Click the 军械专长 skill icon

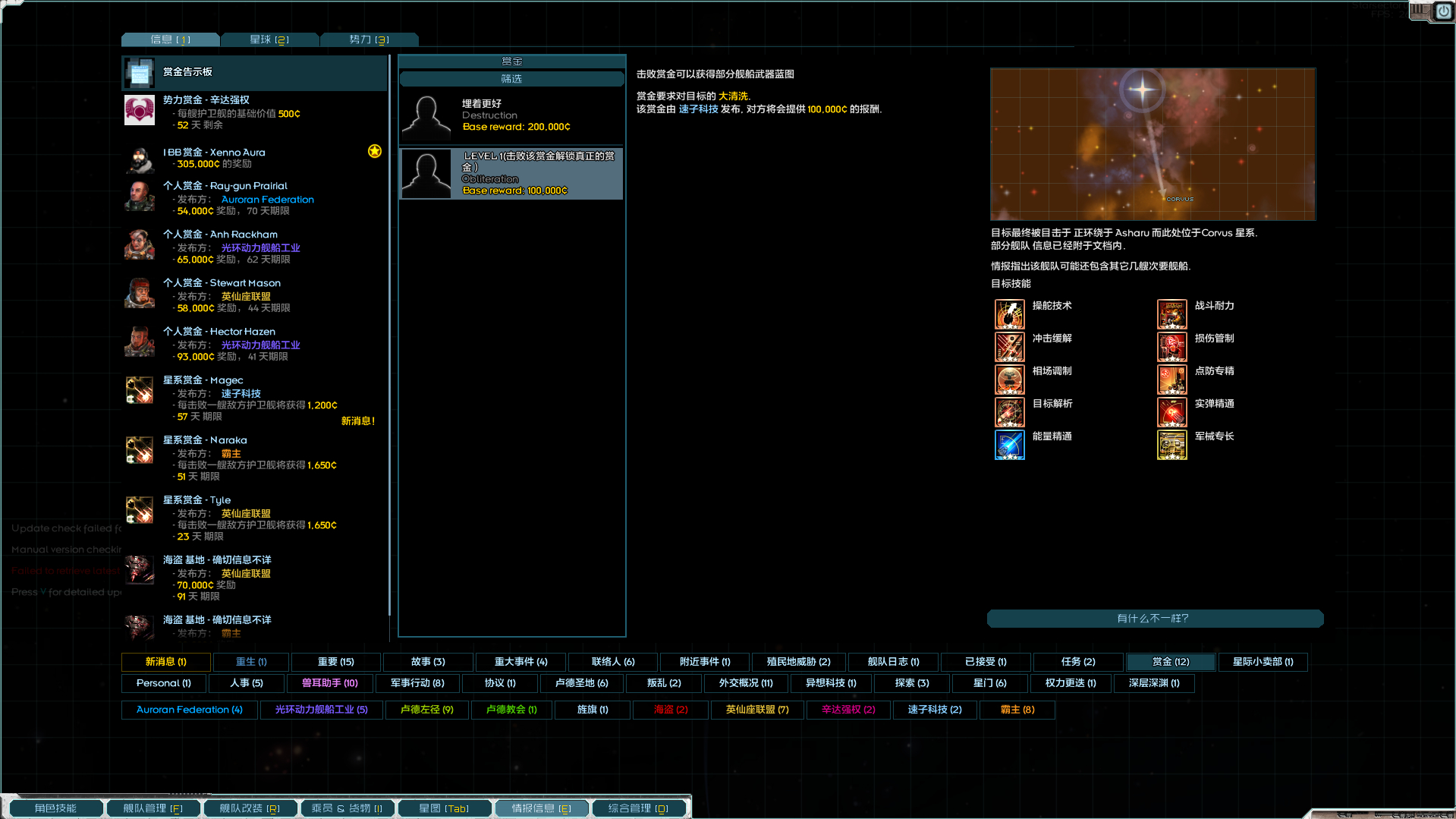pyautogui.click(x=1171, y=445)
